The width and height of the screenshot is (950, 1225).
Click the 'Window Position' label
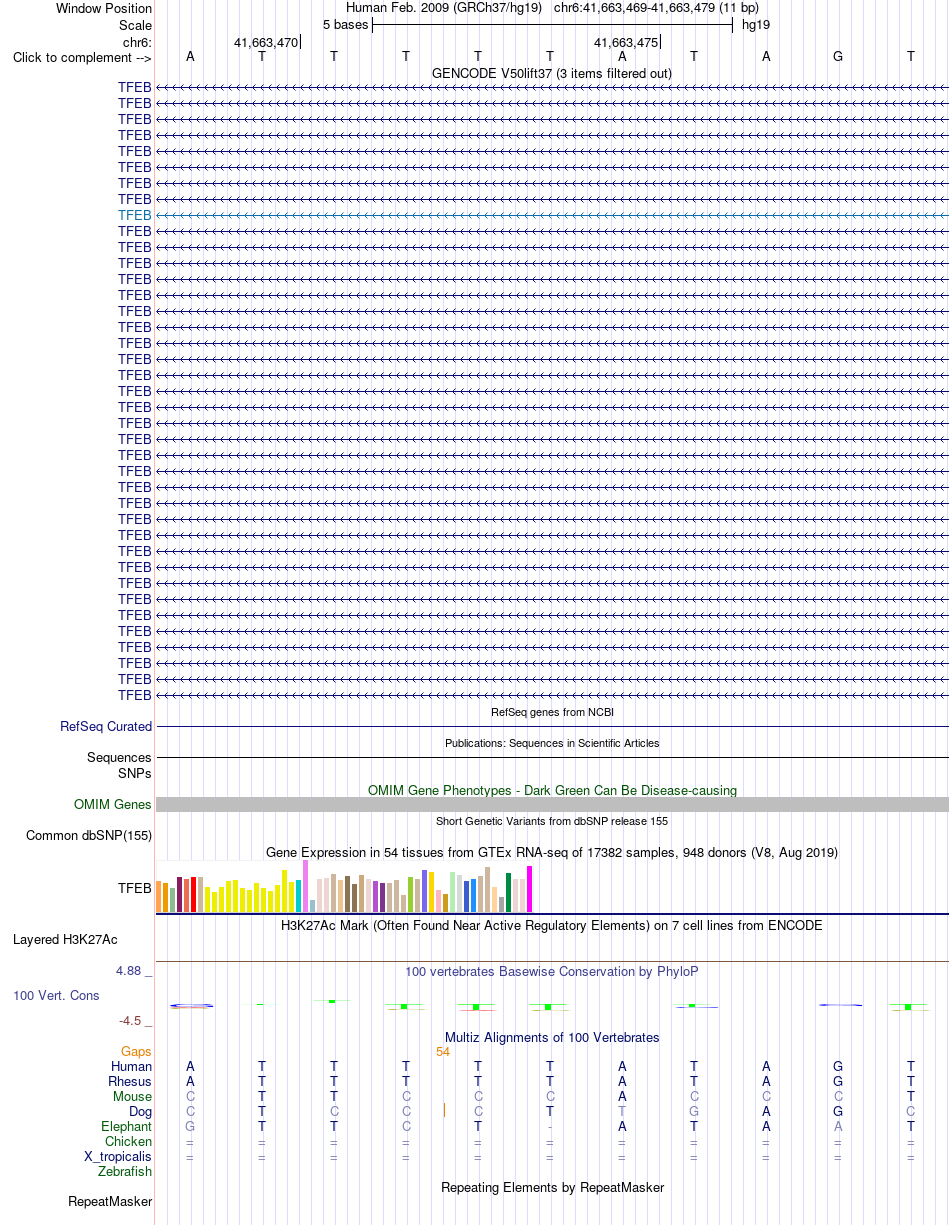coord(104,9)
